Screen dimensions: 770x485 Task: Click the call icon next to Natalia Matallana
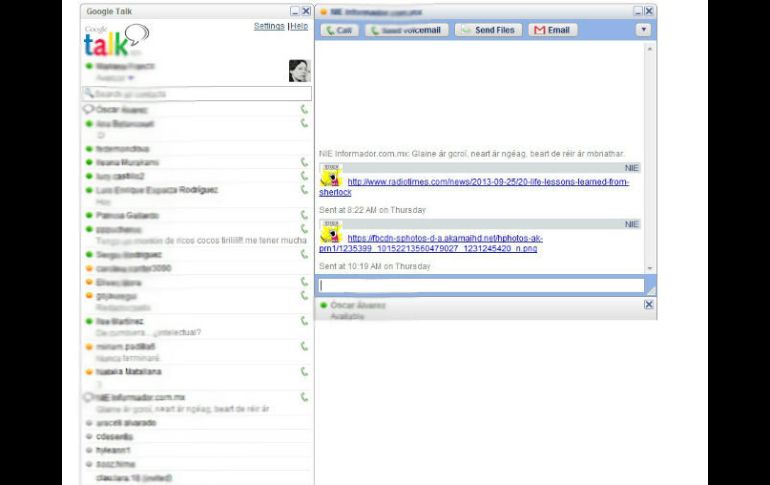click(304, 372)
